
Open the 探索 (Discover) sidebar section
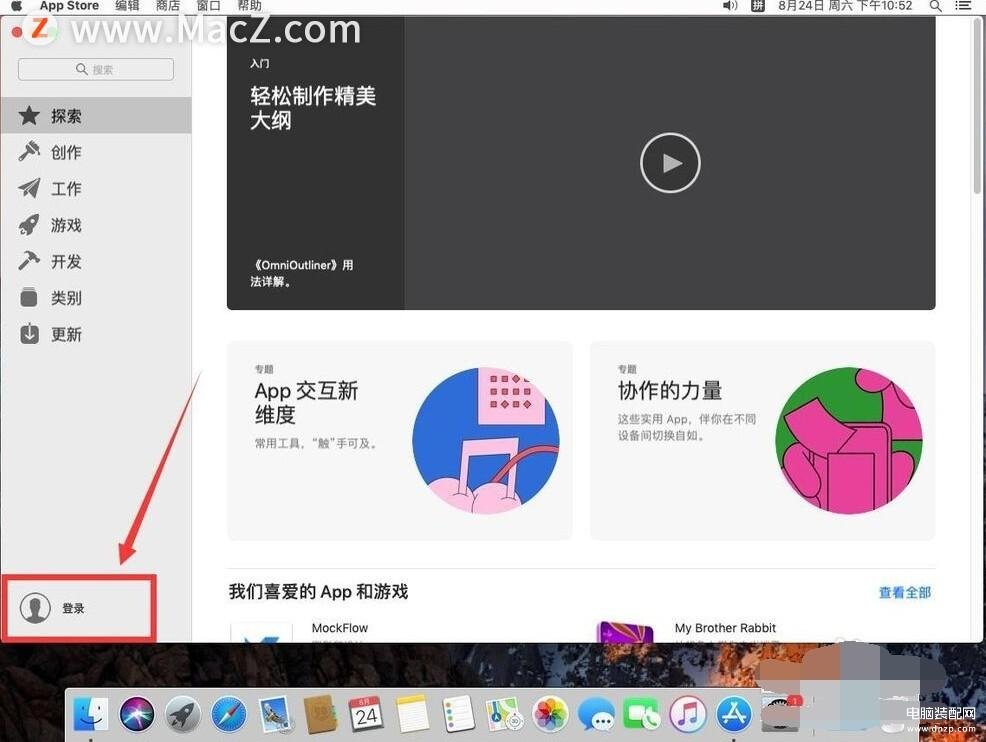(66, 116)
